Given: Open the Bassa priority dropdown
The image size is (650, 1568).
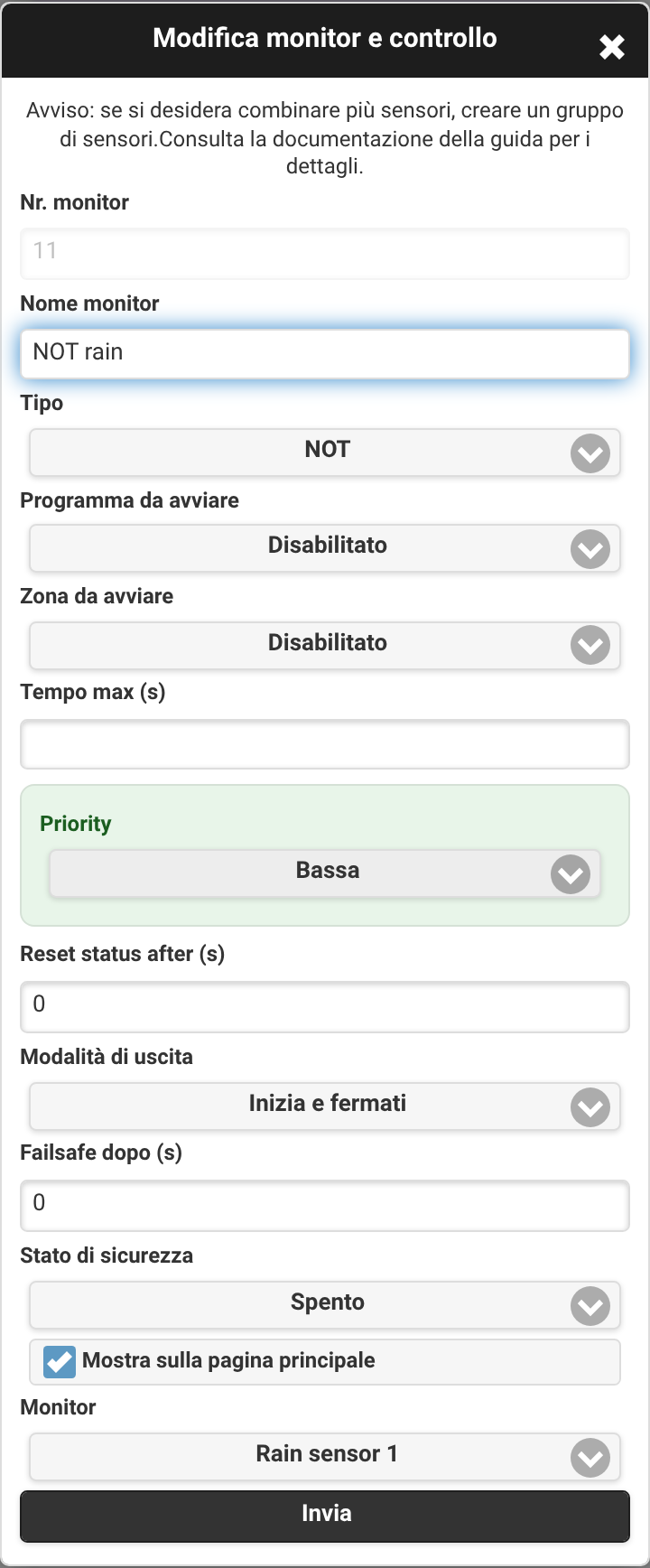Looking at the screenshot, I should coord(325,873).
